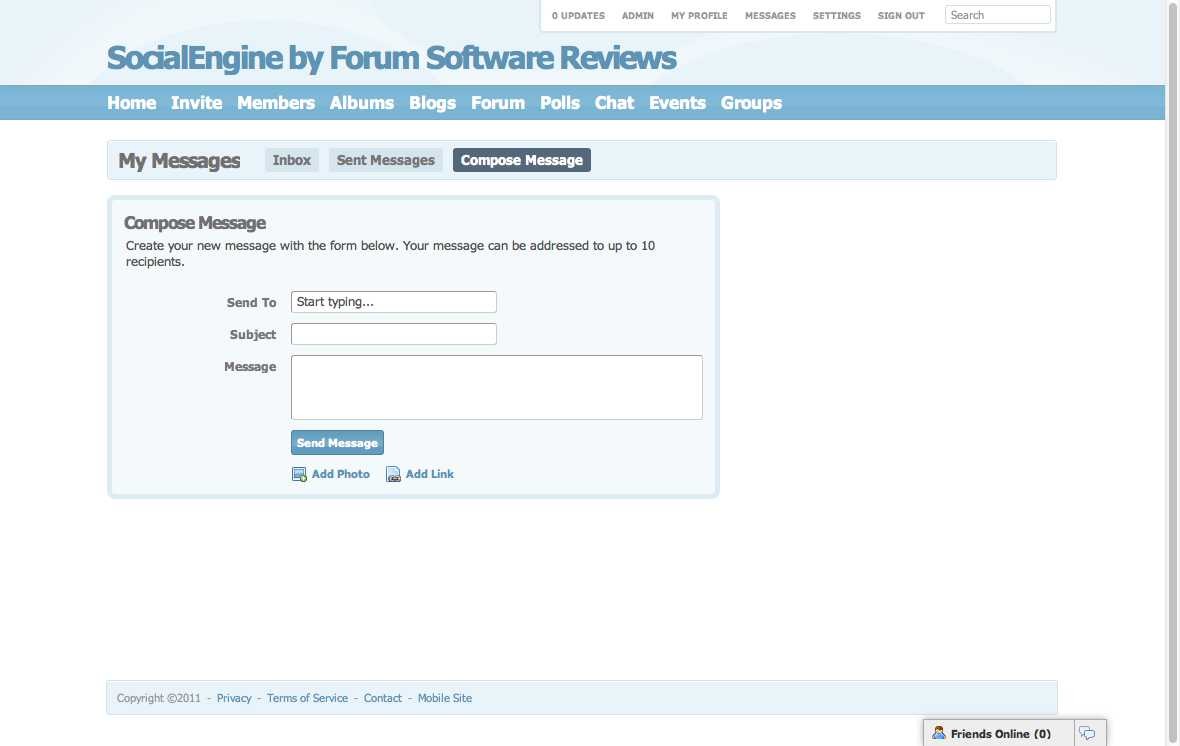Click the Friends Online person icon
The image size is (1180, 746).
point(938,732)
